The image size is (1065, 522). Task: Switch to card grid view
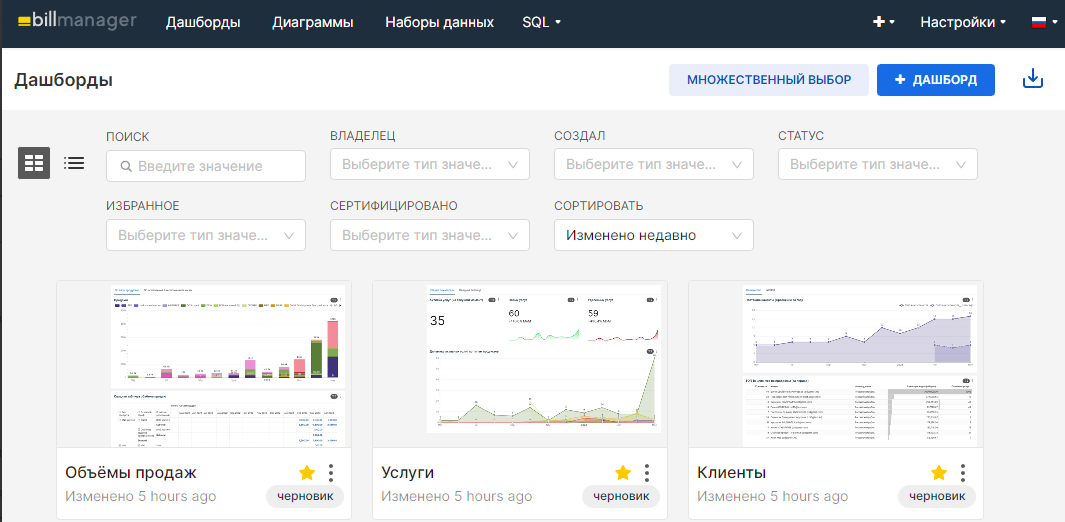click(34, 163)
